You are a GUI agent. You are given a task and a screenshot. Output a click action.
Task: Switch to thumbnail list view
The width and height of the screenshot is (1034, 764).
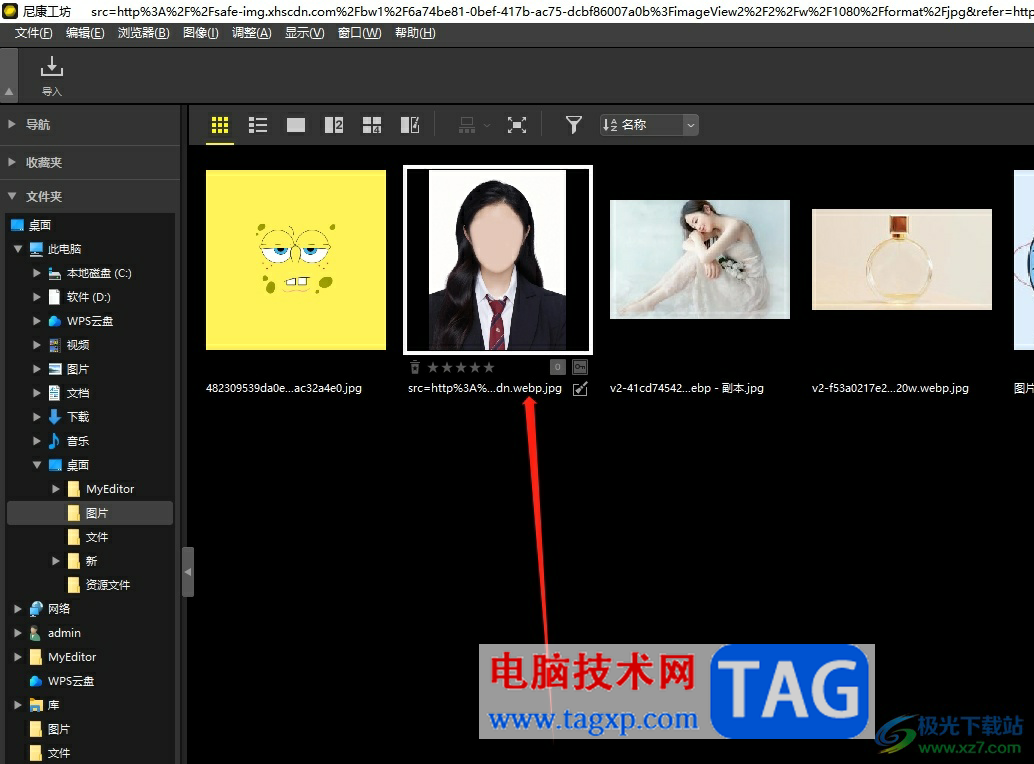(x=258, y=125)
